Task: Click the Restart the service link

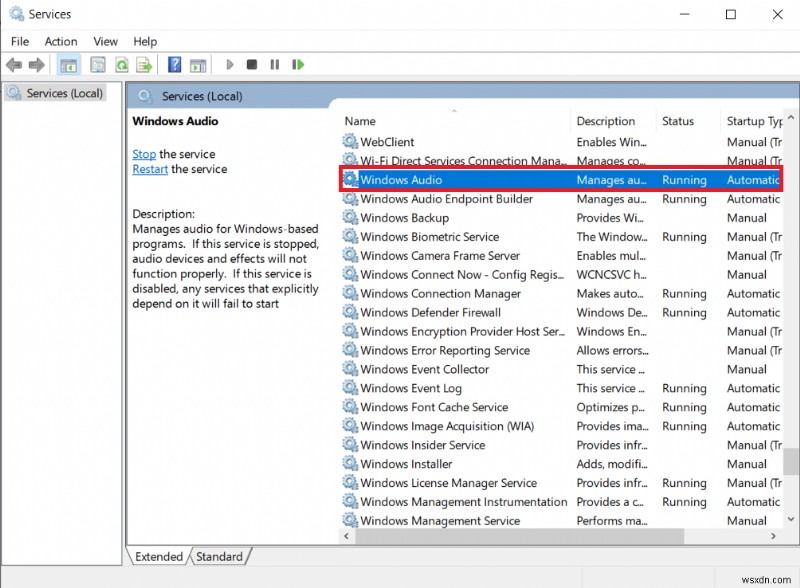Action: (149, 169)
